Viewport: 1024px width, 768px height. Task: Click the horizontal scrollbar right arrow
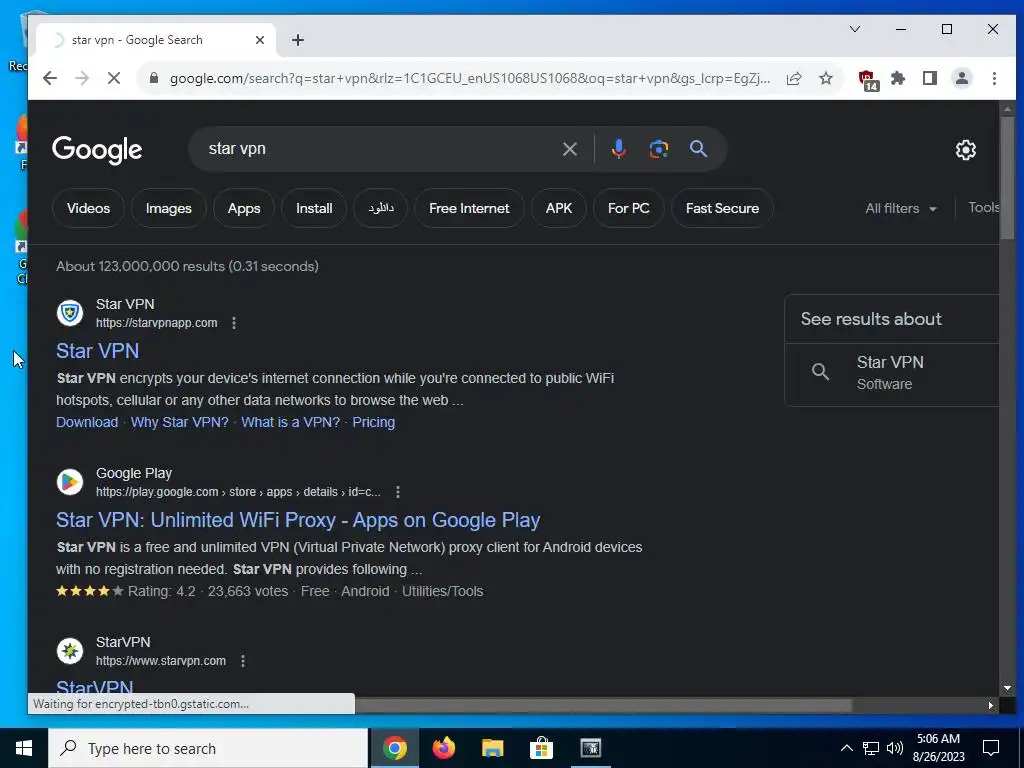click(x=991, y=705)
